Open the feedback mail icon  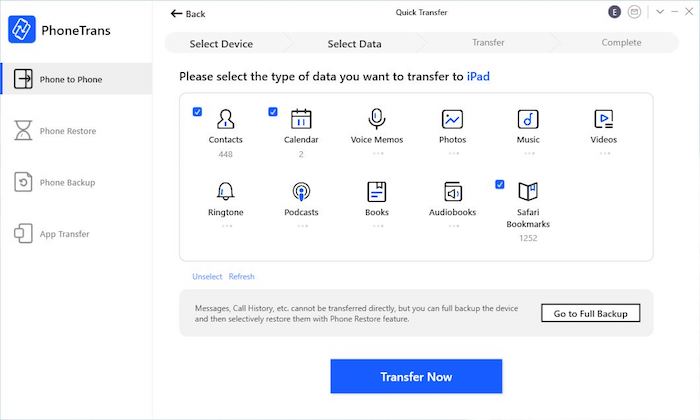coord(634,12)
